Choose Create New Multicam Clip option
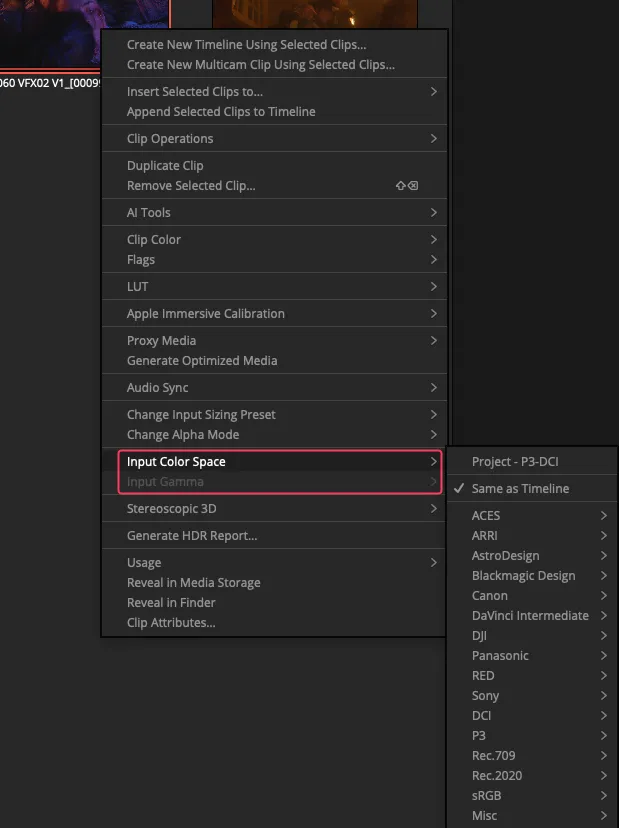619x828 pixels. (260, 65)
